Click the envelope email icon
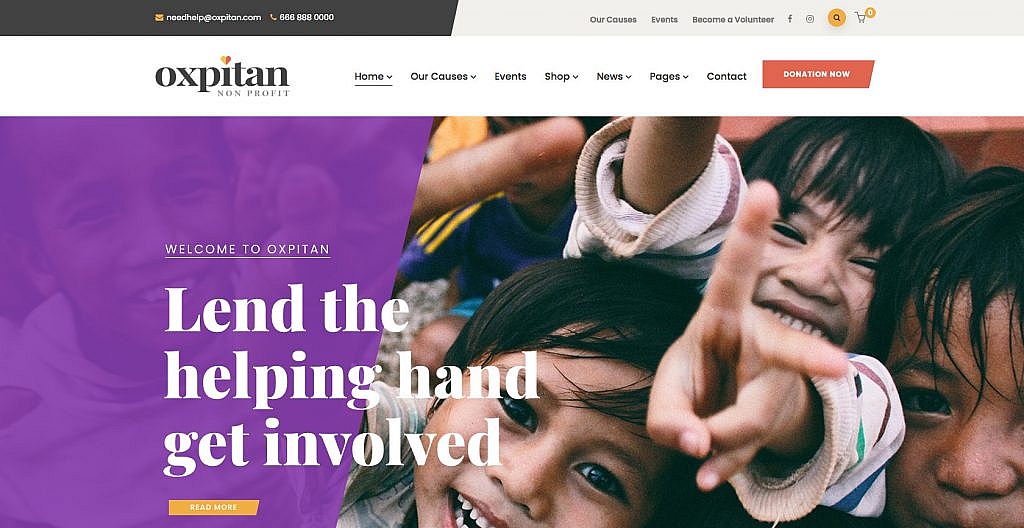The height and width of the screenshot is (528, 1024). pos(159,18)
